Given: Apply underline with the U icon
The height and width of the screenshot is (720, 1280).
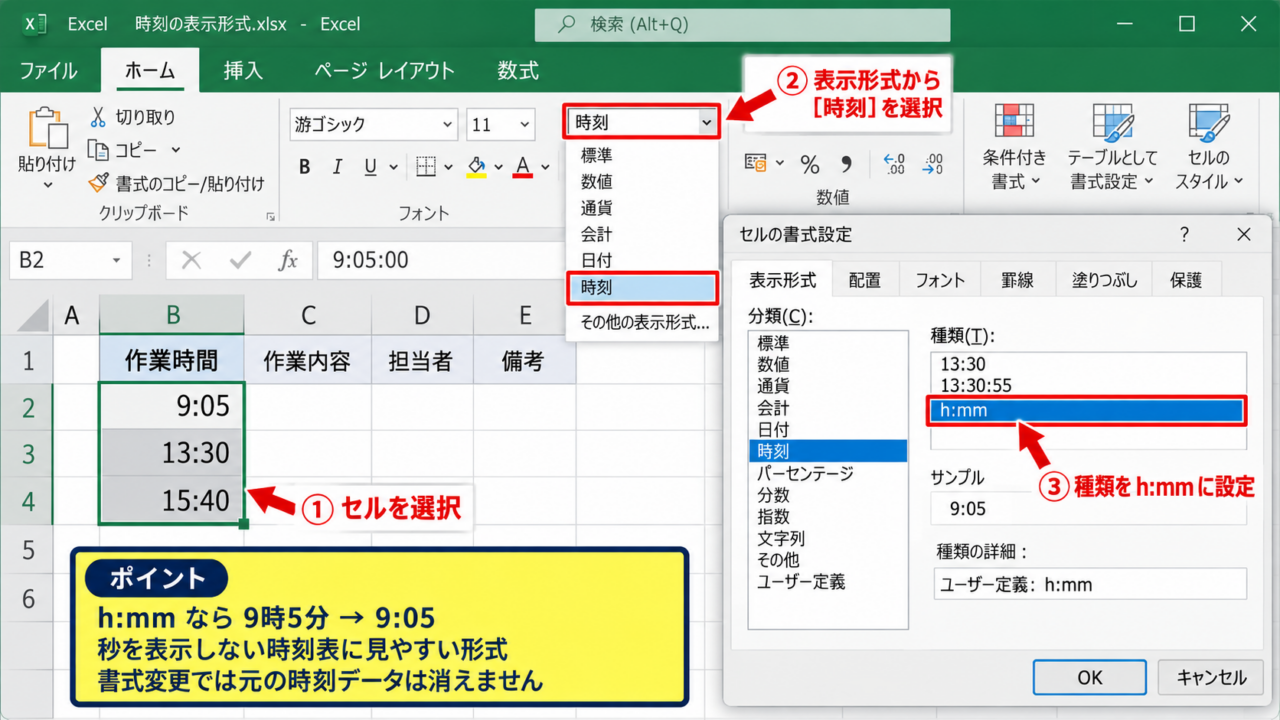Looking at the screenshot, I should tap(370, 167).
